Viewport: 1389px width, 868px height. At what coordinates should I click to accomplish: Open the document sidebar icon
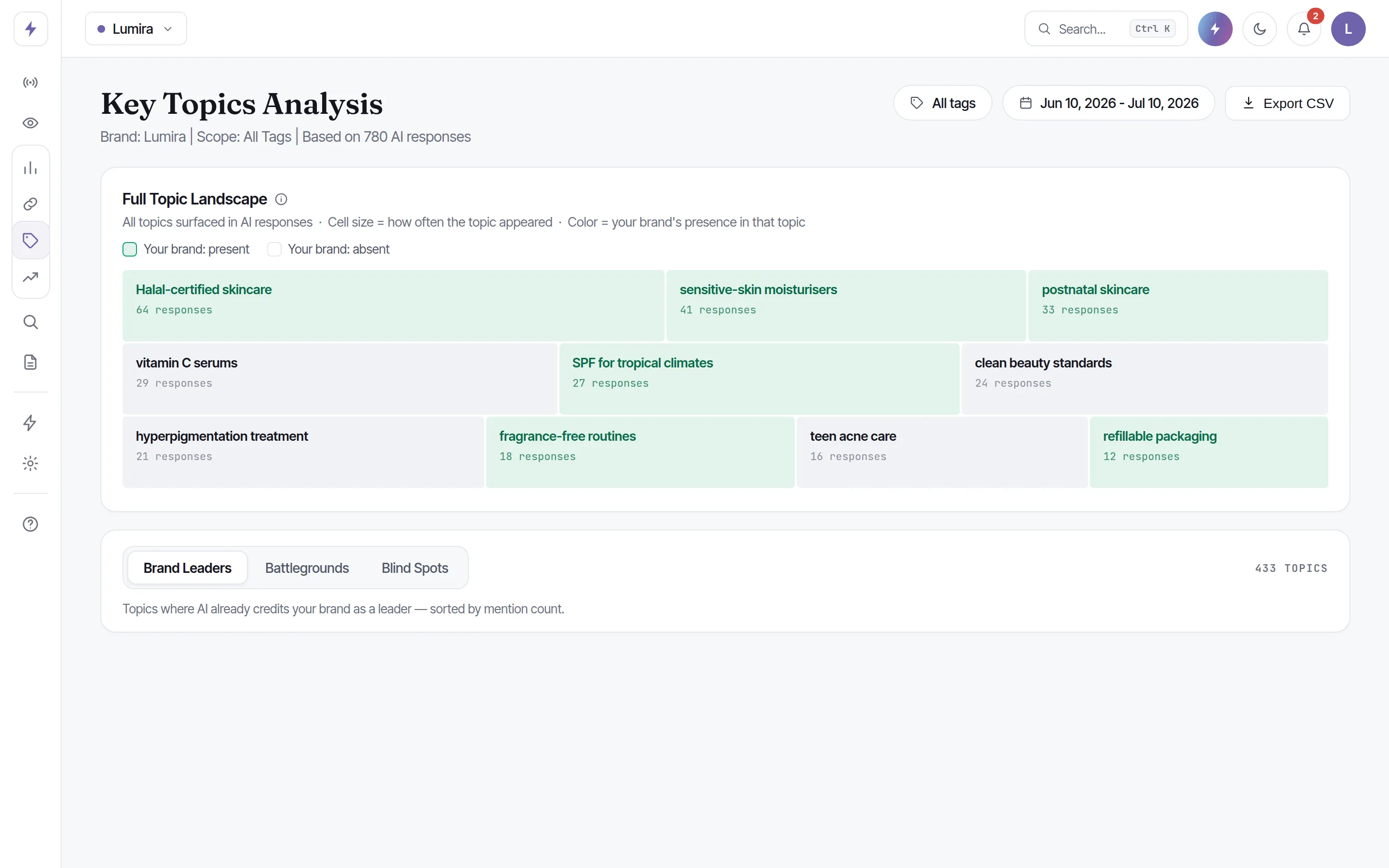click(x=30, y=362)
